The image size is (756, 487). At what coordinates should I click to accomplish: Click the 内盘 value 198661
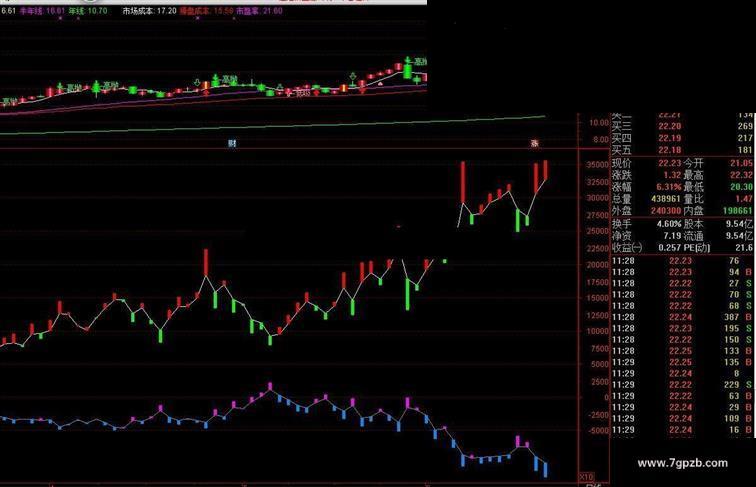(738, 211)
